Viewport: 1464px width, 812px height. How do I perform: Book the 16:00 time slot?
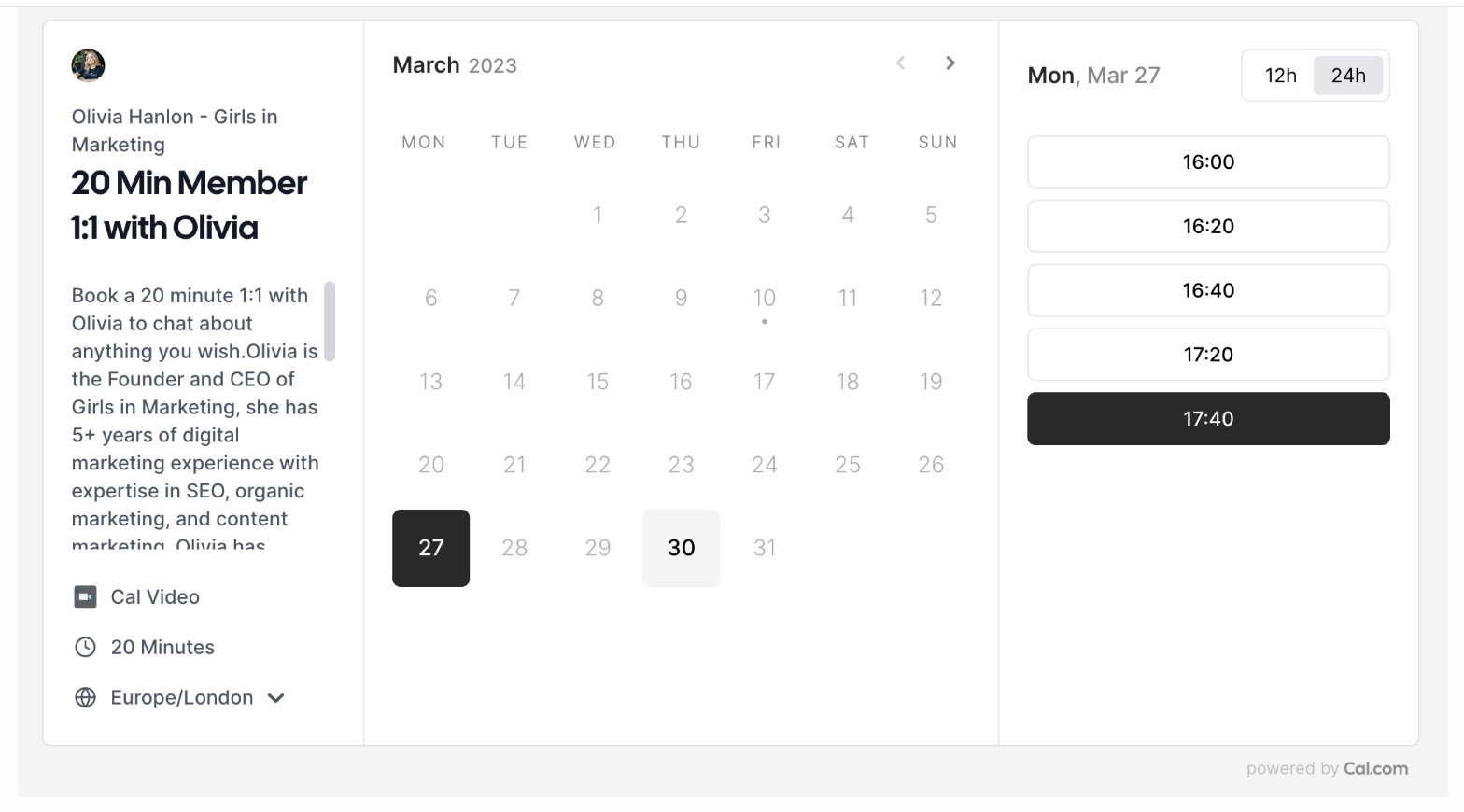click(1207, 161)
